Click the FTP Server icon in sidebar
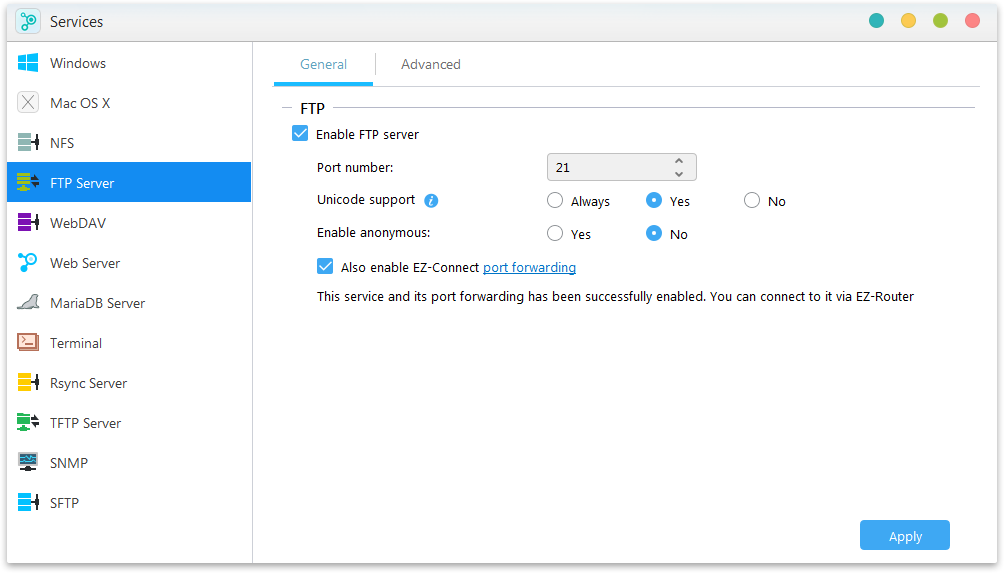 point(28,182)
